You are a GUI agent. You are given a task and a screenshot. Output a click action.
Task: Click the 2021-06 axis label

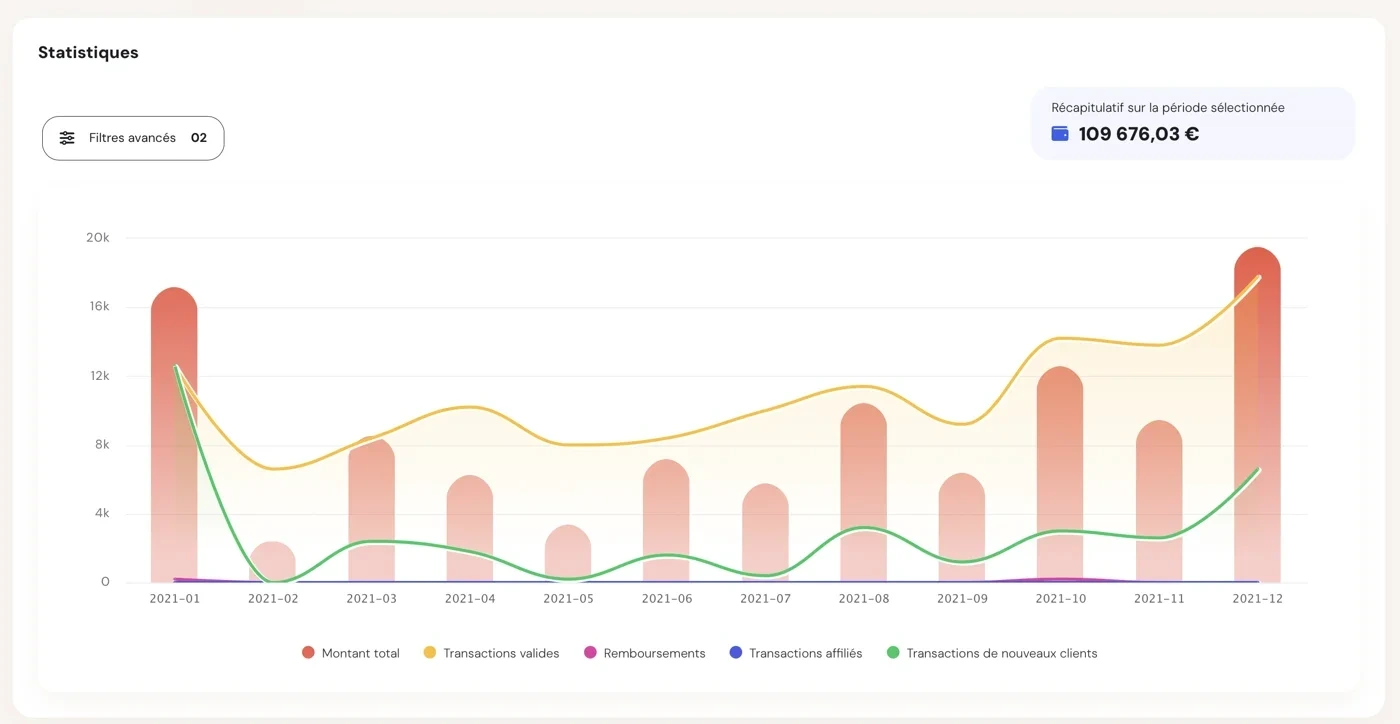[667, 599]
